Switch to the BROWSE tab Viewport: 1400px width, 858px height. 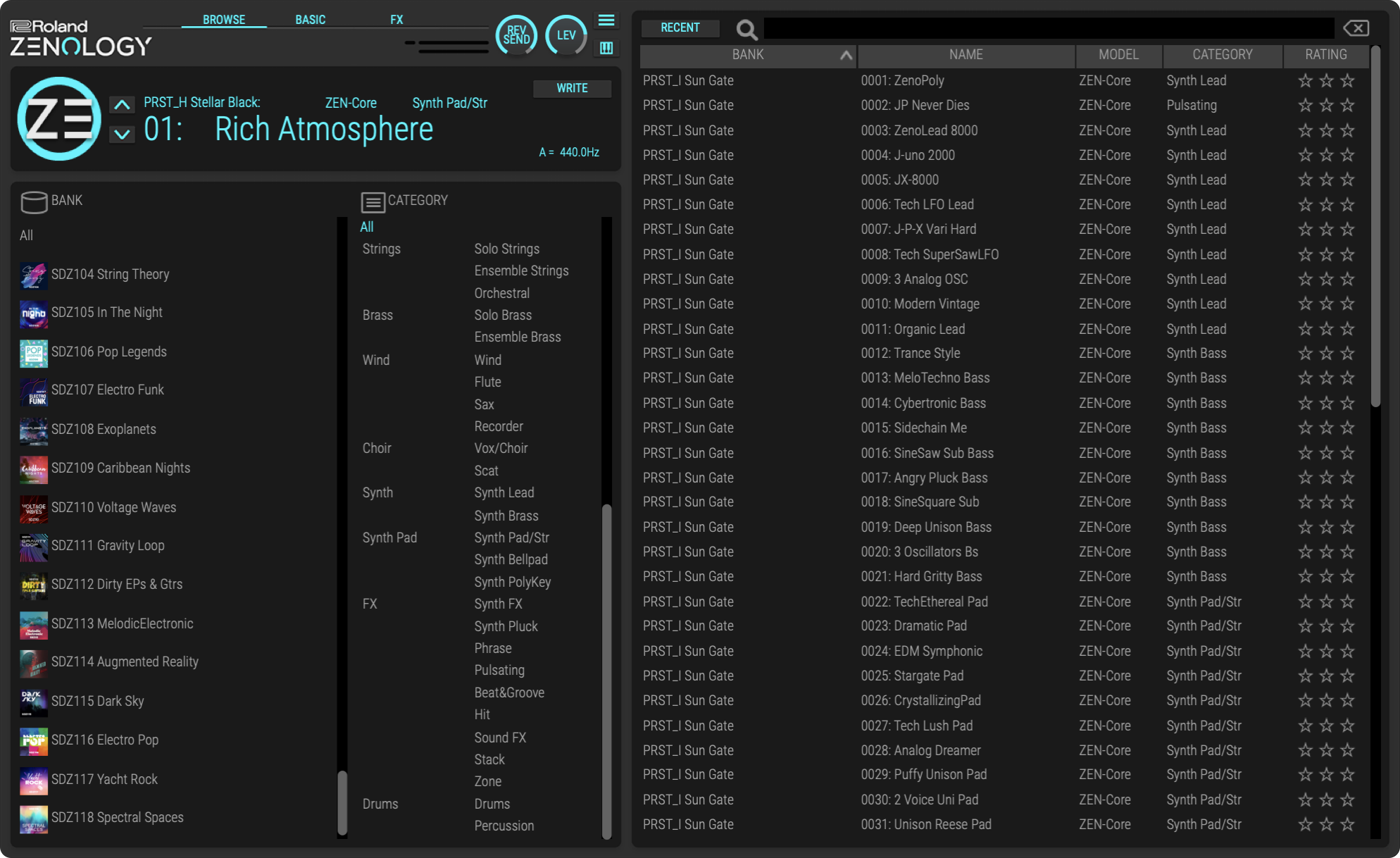224,20
